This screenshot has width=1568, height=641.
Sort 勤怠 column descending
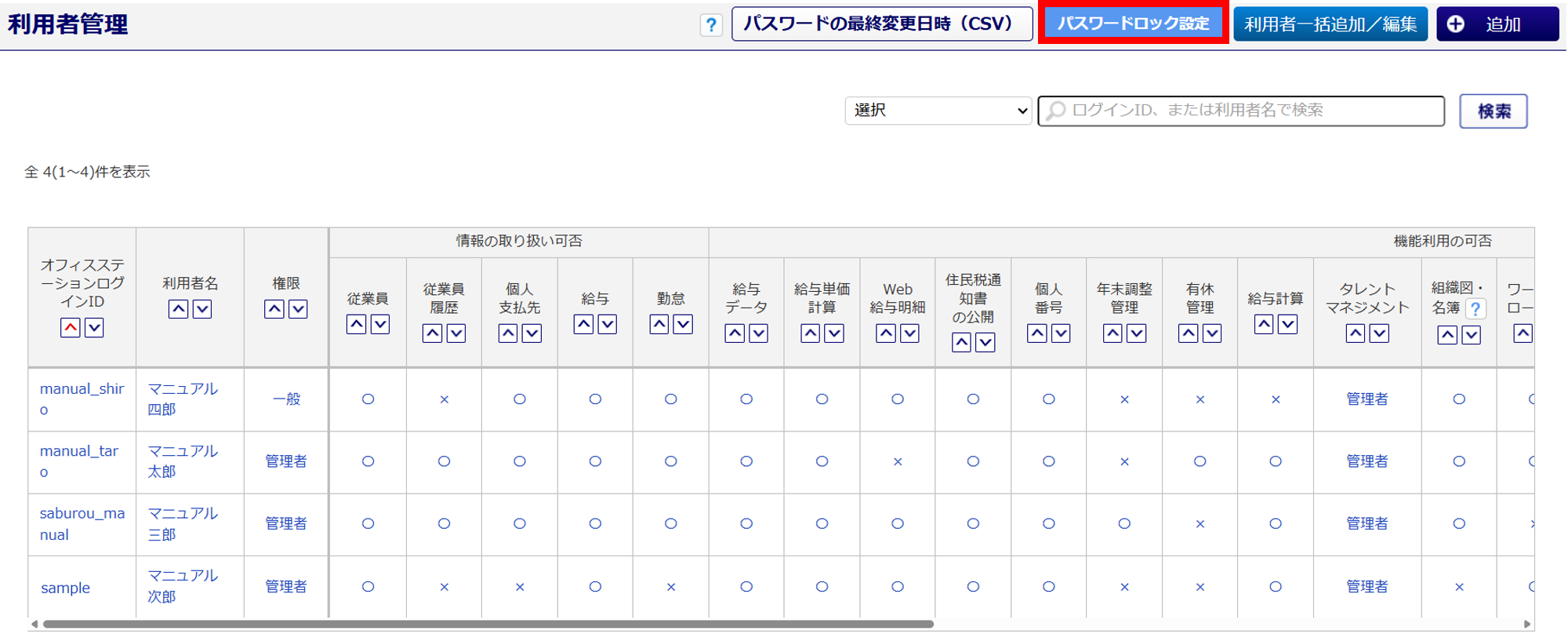click(x=683, y=324)
